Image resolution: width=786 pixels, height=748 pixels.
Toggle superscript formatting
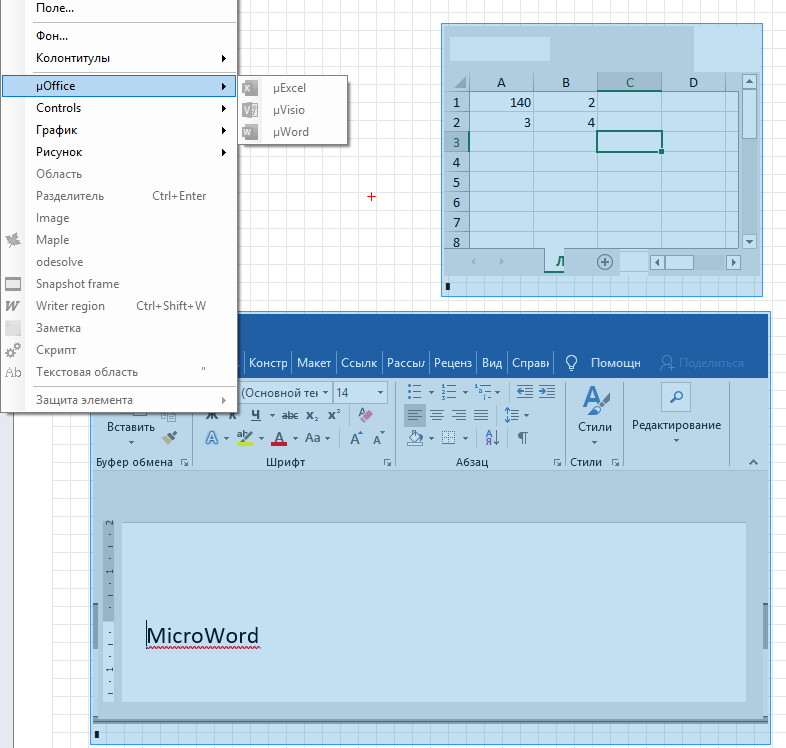click(334, 415)
